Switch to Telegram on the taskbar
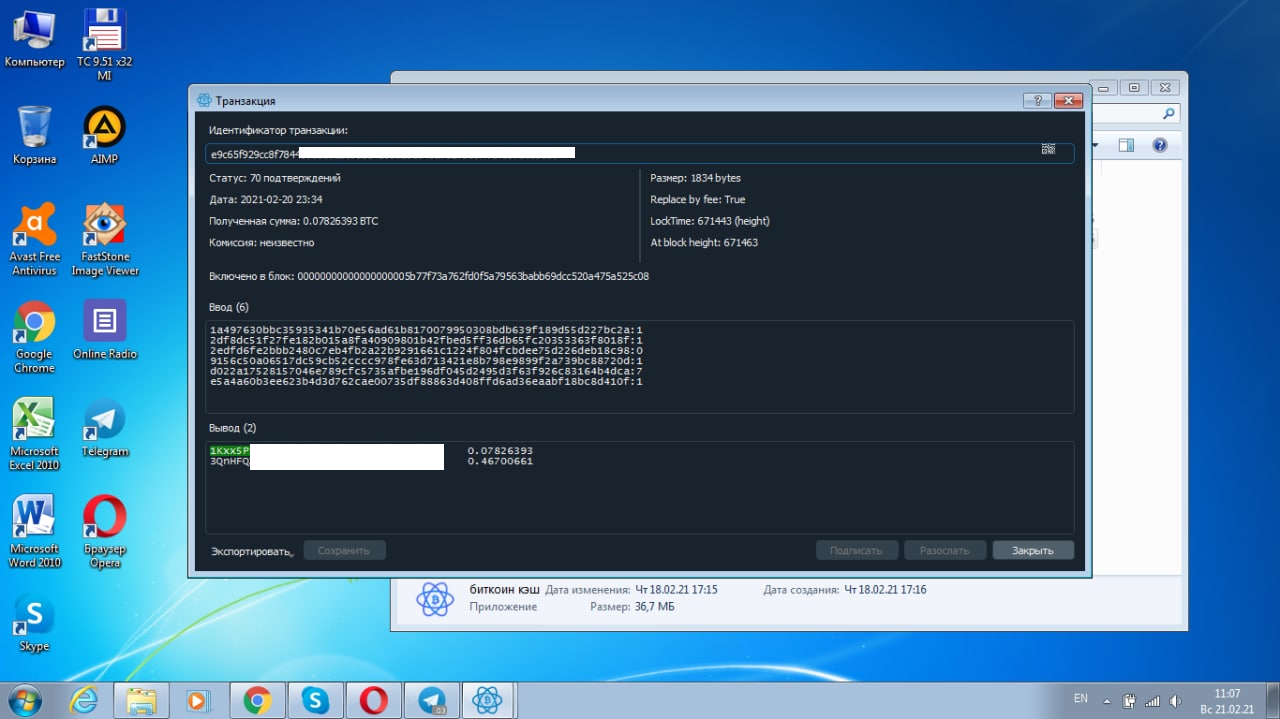Viewport: 1280px width, 719px height. click(432, 700)
